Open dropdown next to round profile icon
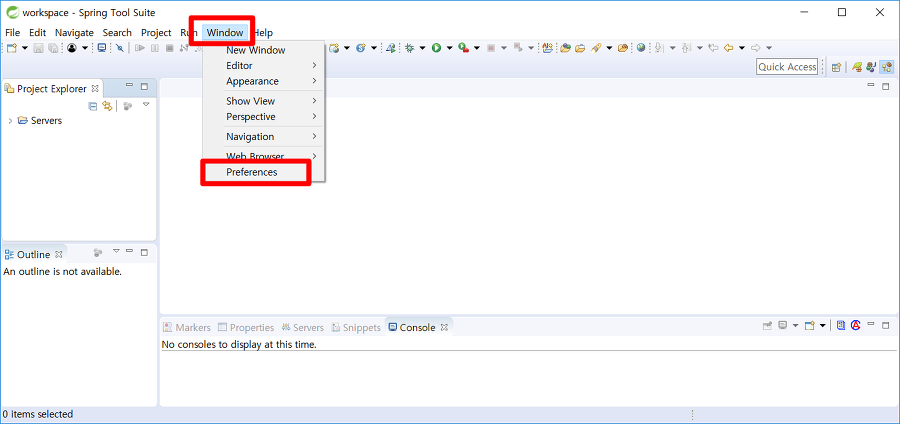The image size is (900, 424). click(84, 48)
